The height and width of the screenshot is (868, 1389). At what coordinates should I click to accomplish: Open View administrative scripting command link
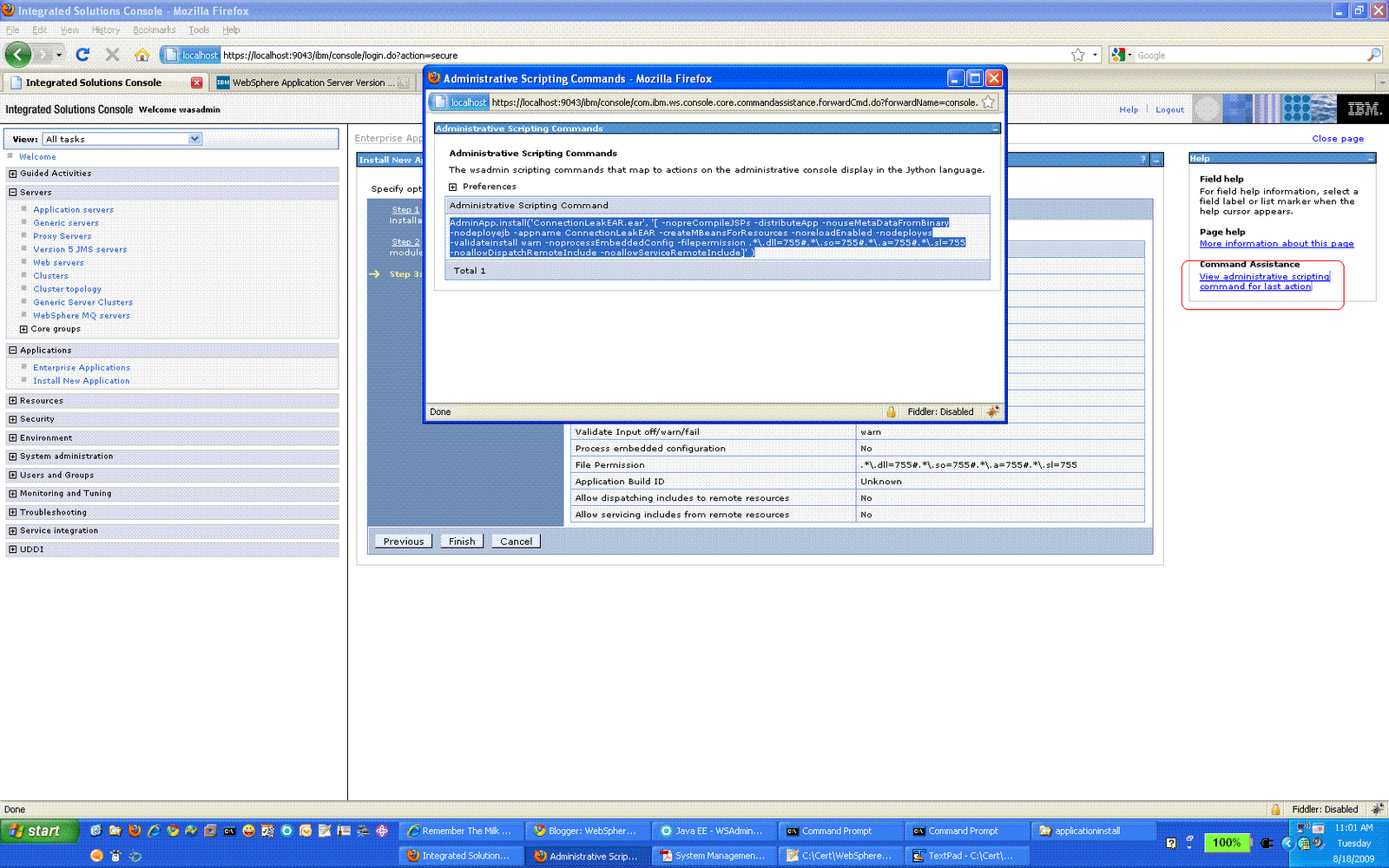1264,281
